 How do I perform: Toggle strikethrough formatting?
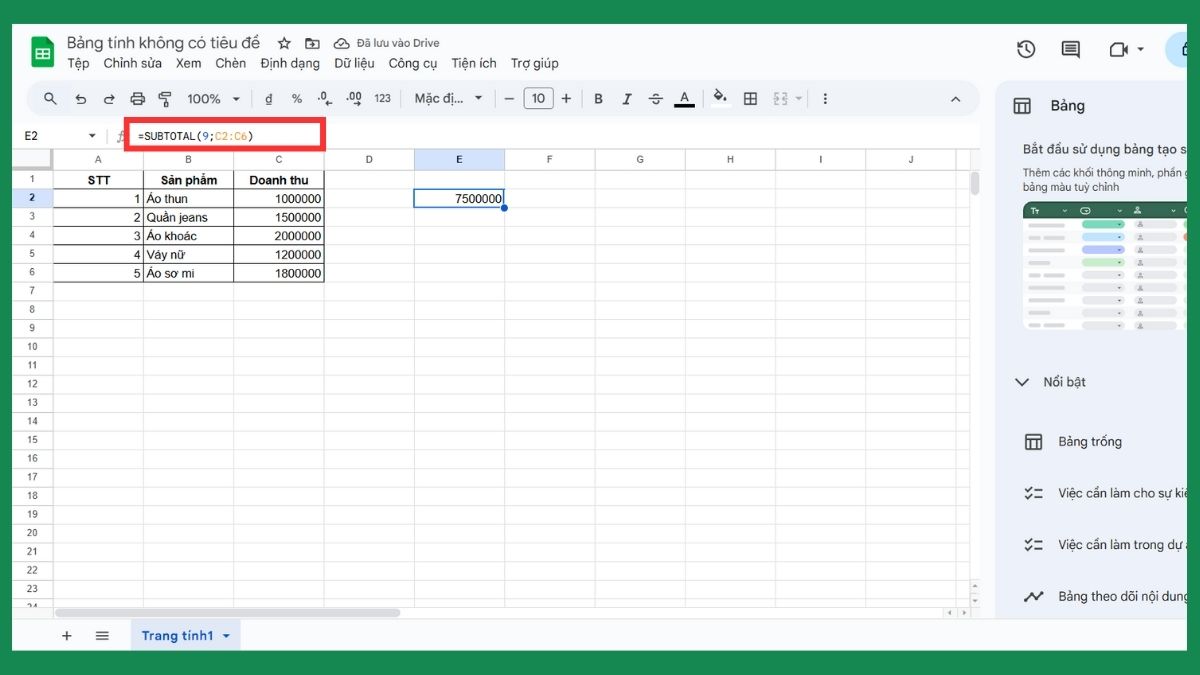tap(655, 98)
